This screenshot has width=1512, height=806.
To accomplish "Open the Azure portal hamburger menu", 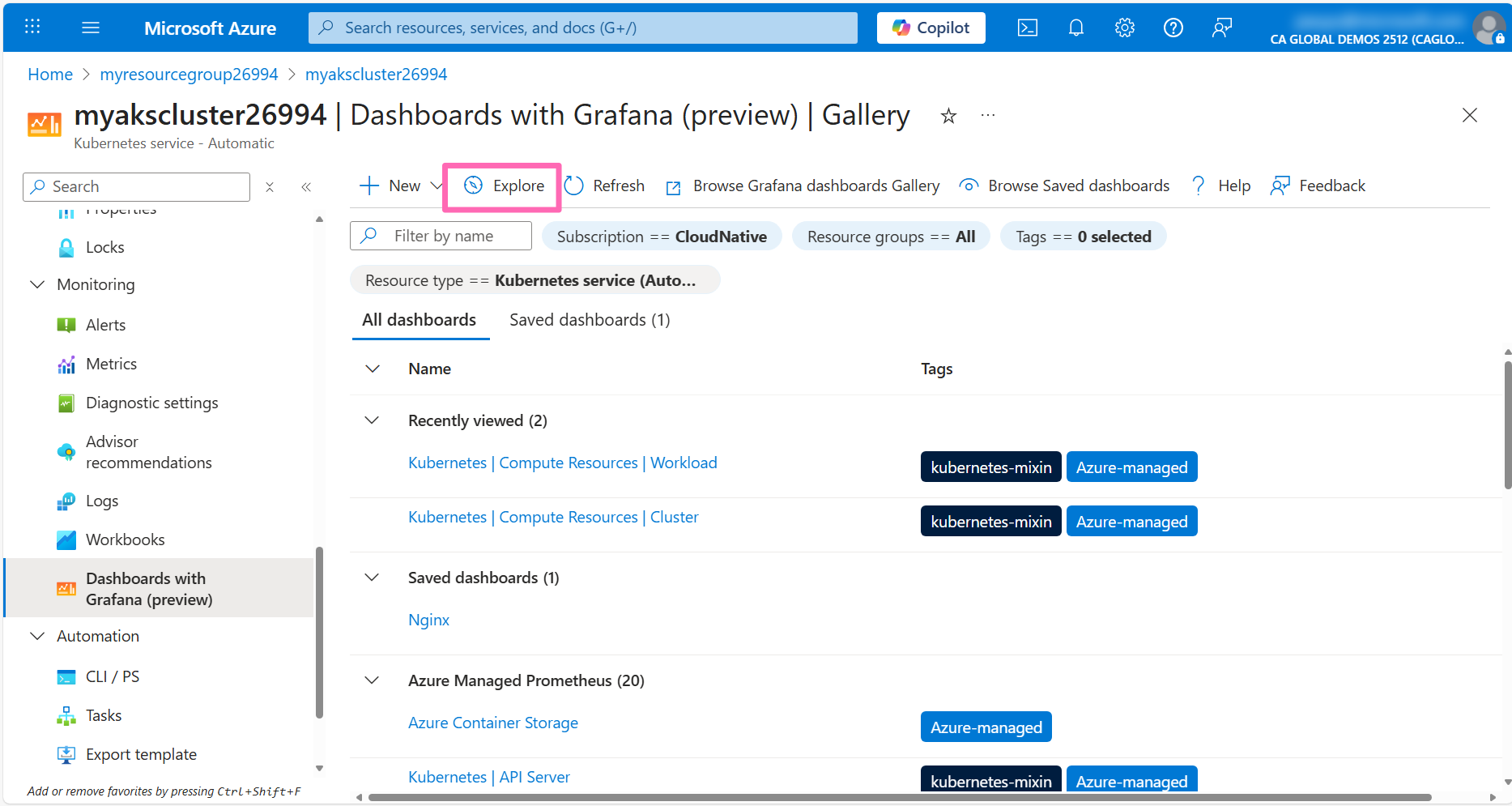I will point(91,28).
